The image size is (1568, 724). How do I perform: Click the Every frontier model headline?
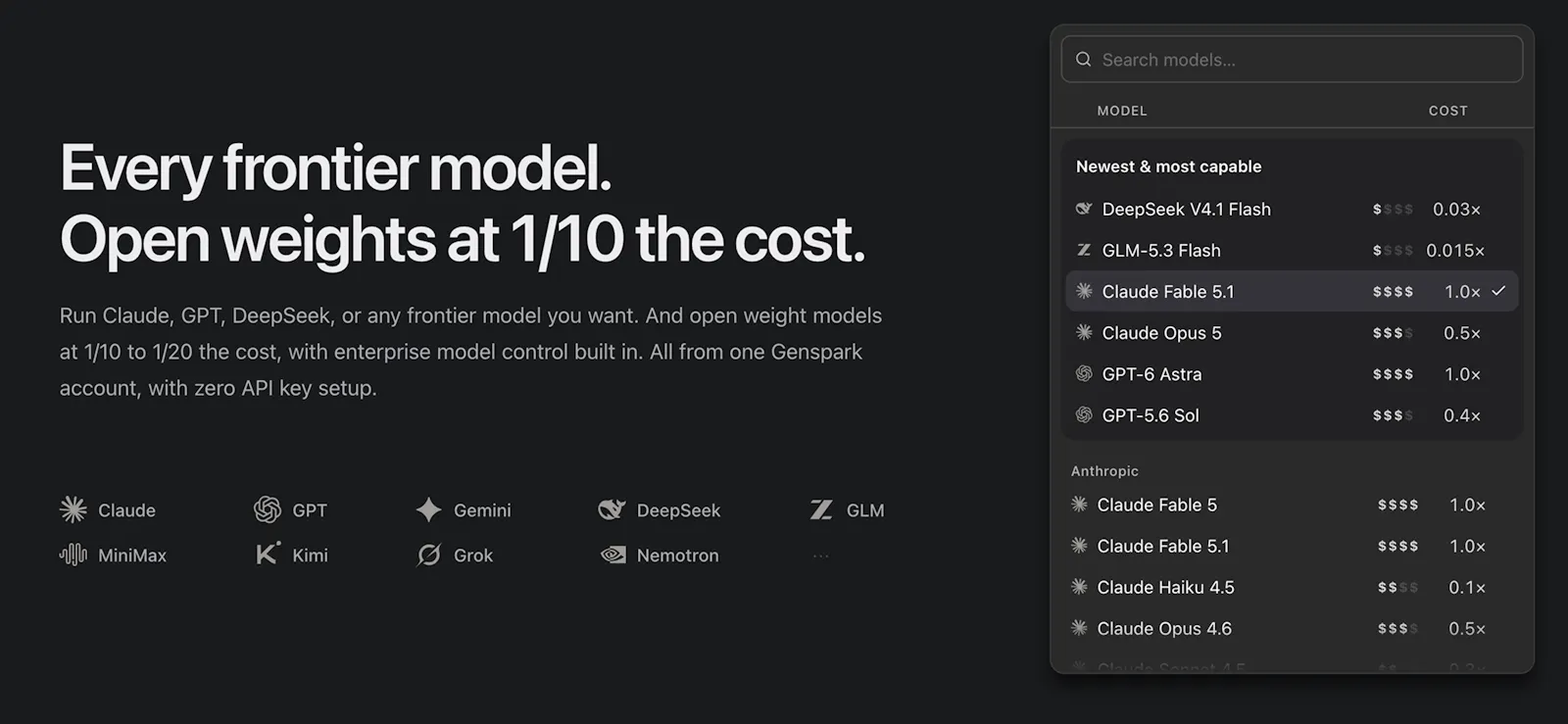point(336,168)
